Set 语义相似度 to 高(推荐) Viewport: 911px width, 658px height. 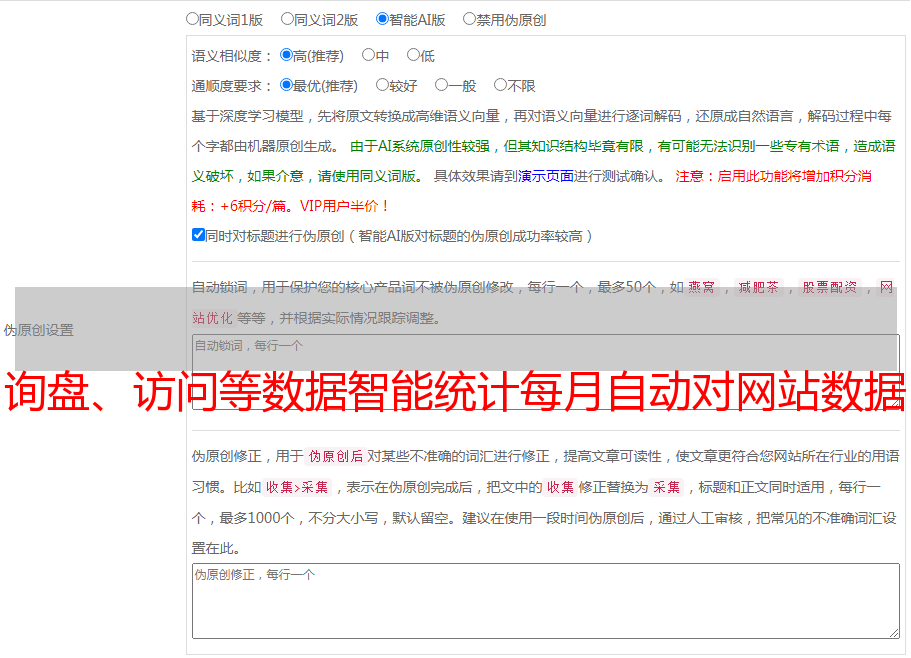286,55
